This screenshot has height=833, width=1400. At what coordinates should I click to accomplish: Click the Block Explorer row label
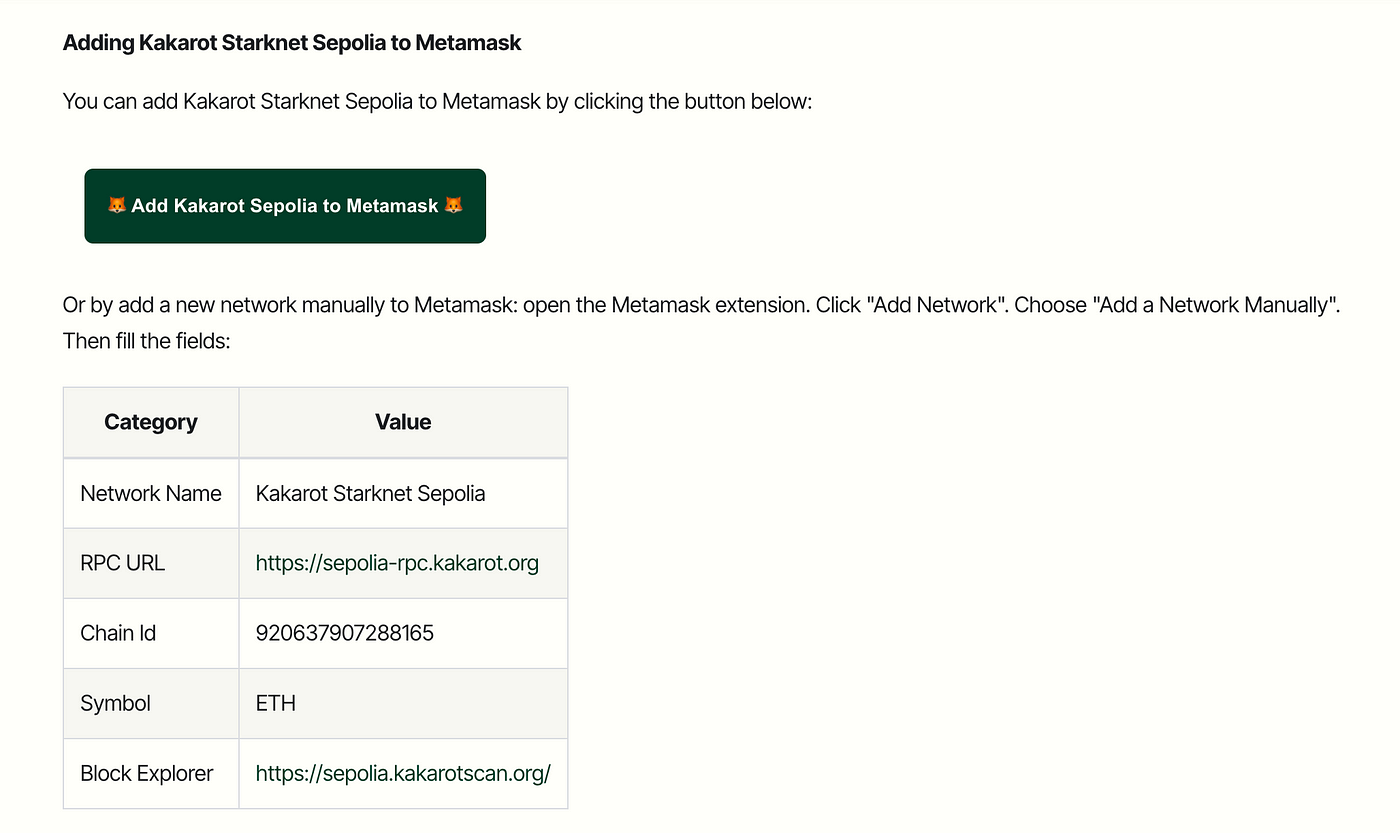click(x=147, y=773)
